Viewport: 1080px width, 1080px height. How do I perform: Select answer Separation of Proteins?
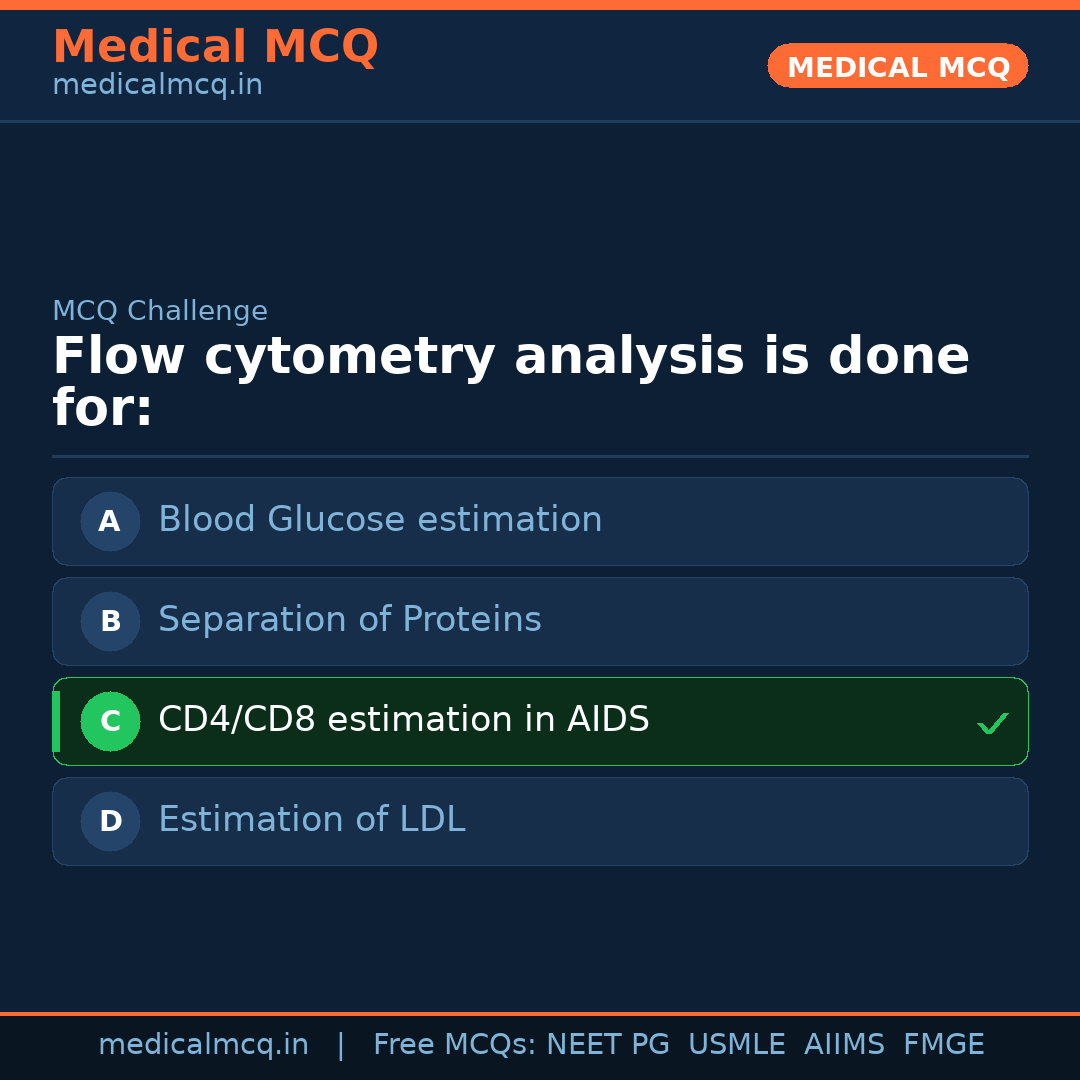[x=349, y=620]
